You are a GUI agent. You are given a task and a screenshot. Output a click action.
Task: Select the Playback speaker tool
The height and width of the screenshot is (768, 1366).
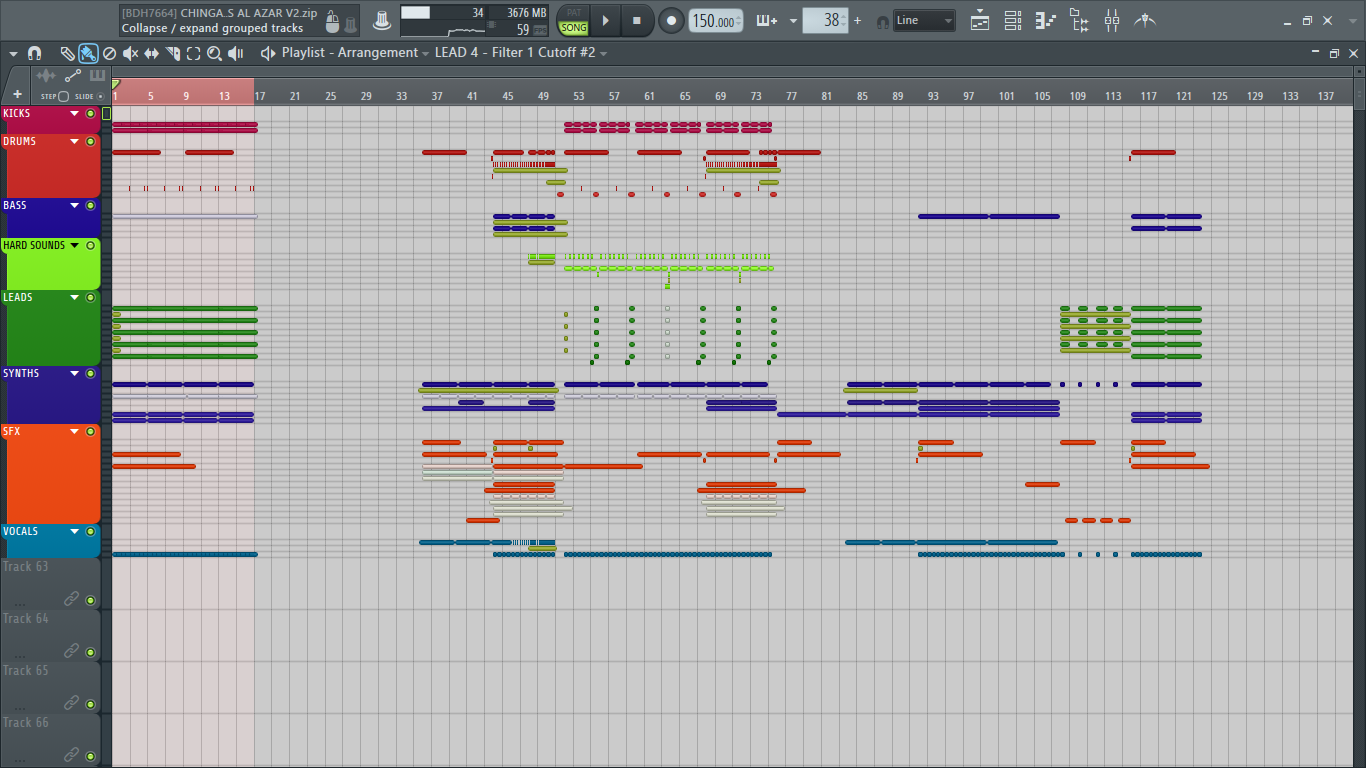(x=235, y=53)
